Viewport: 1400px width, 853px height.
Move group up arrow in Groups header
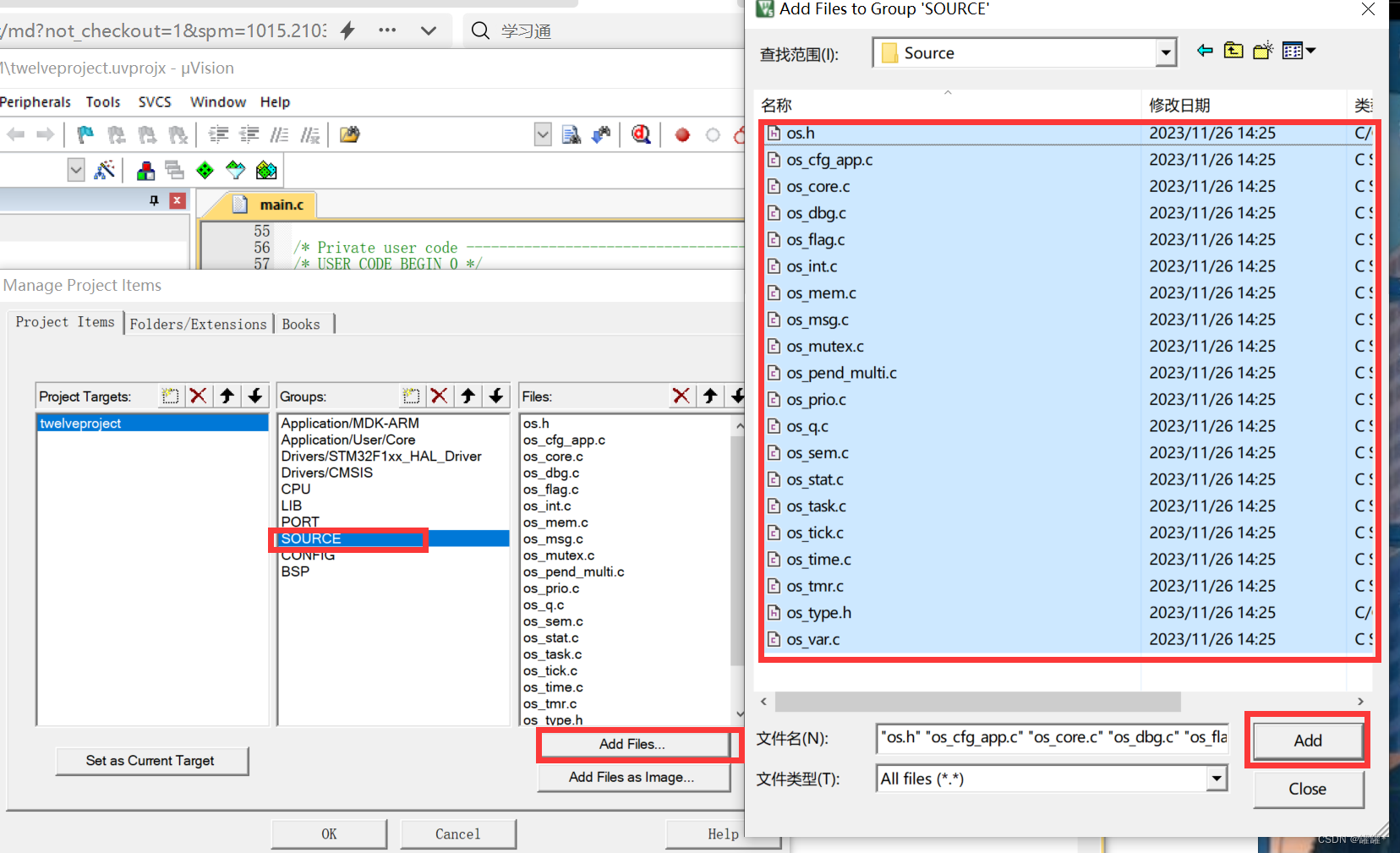[468, 396]
